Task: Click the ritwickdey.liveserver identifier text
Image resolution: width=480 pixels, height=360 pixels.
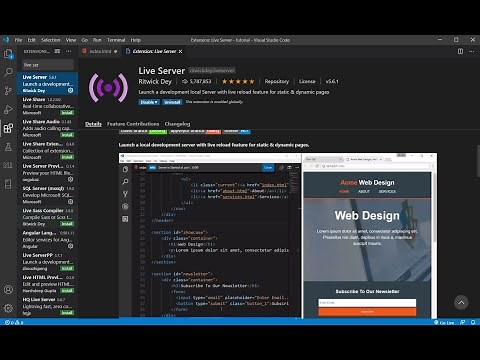Action: (x=212, y=71)
